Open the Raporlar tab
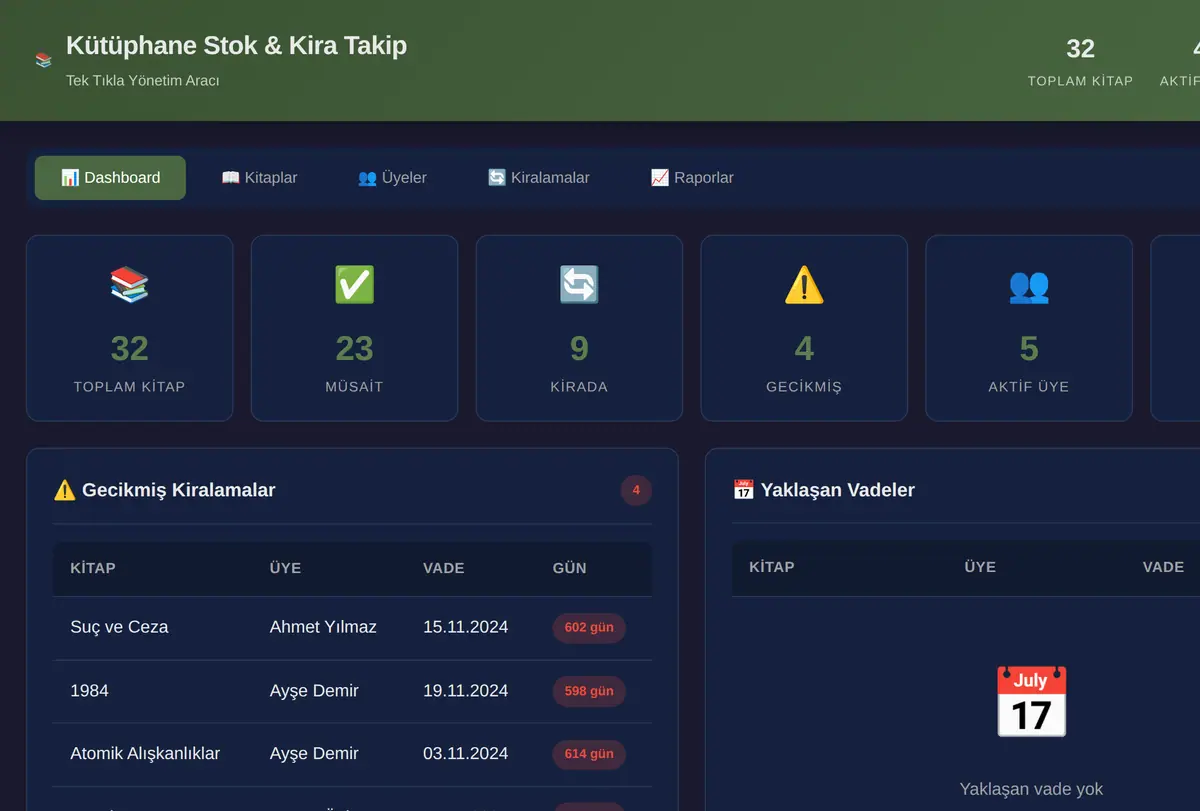The width and height of the screenshot is (1200, 811). point(692,178)
